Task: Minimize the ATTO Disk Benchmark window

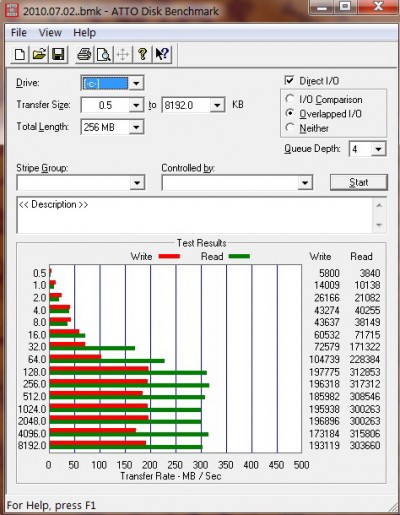Action: [322, 7]
